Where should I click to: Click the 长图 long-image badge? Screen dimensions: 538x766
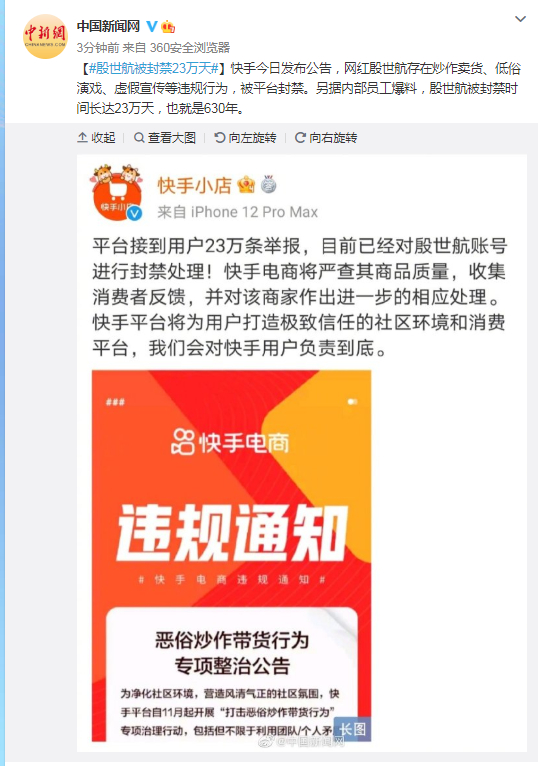(352, 729)
